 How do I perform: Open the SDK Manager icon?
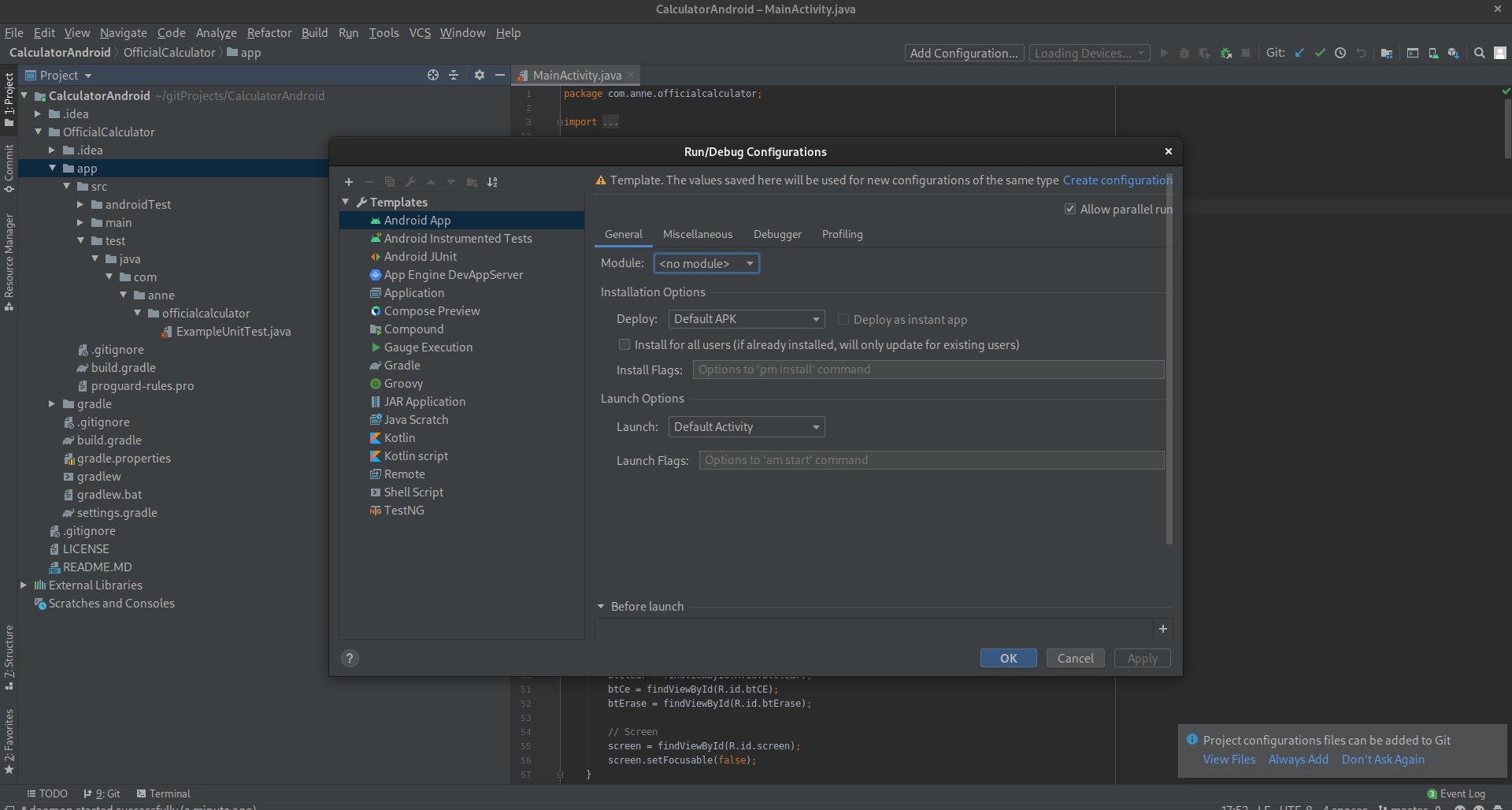point(1454,53)
